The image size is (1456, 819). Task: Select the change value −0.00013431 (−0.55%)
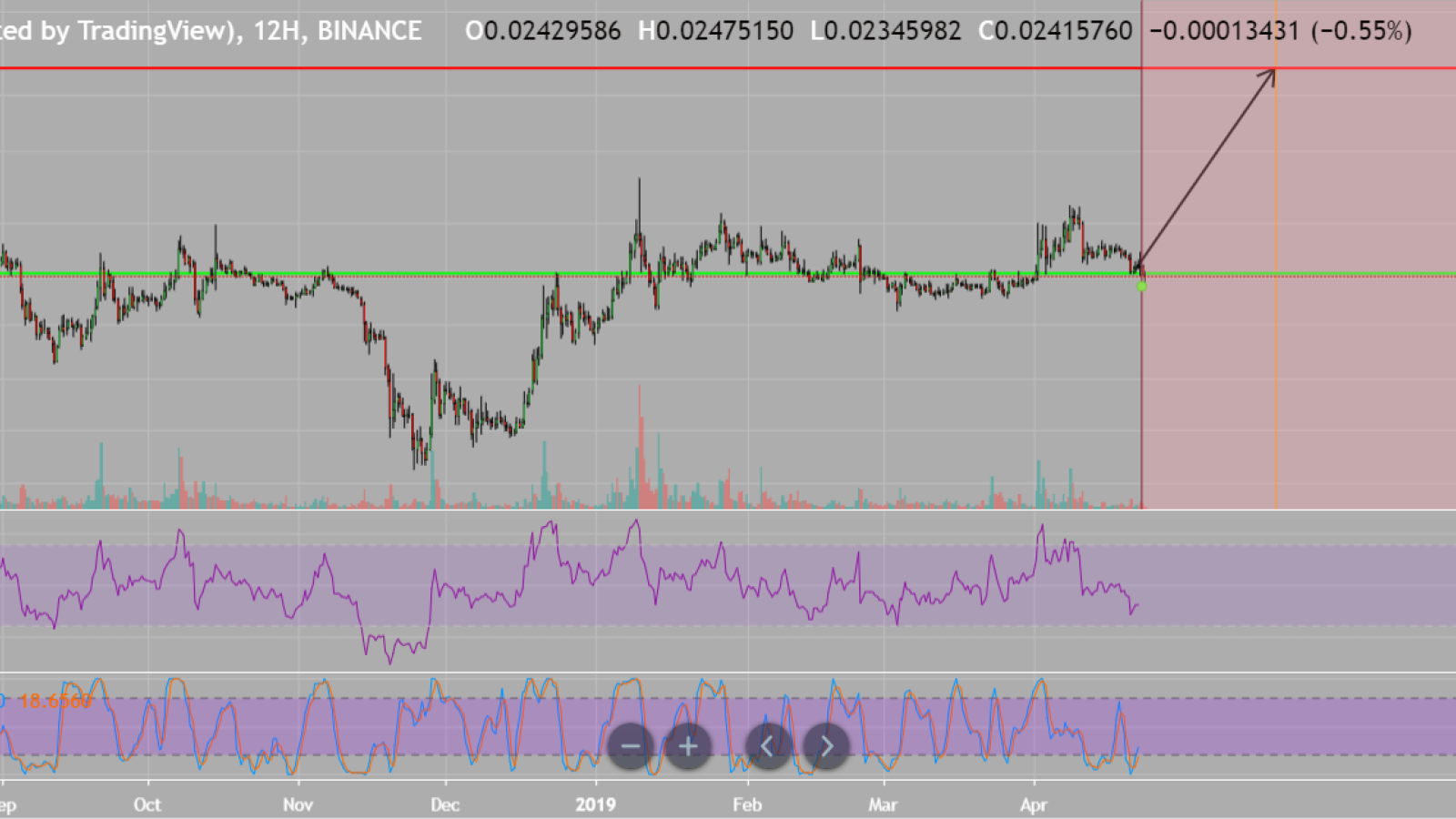[x=1281, y=32]
